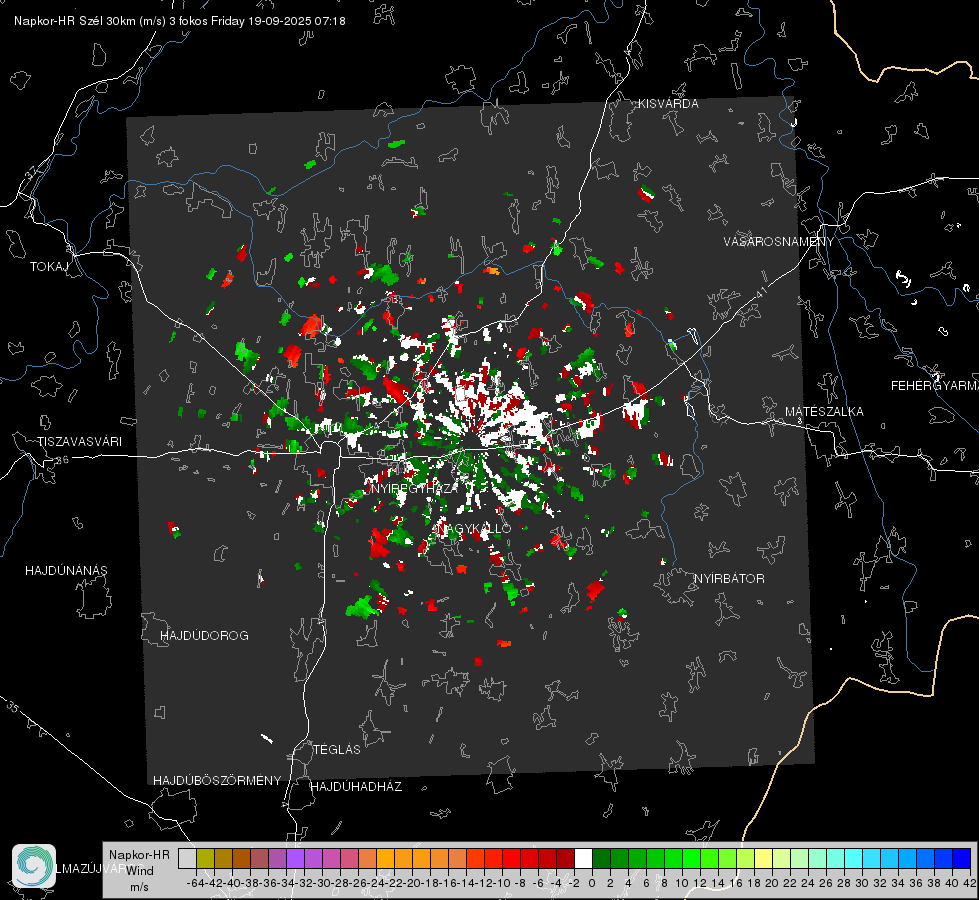The image size is (979, 900).
Task: Click the TOKAJ city label
Action: [49, 267]
